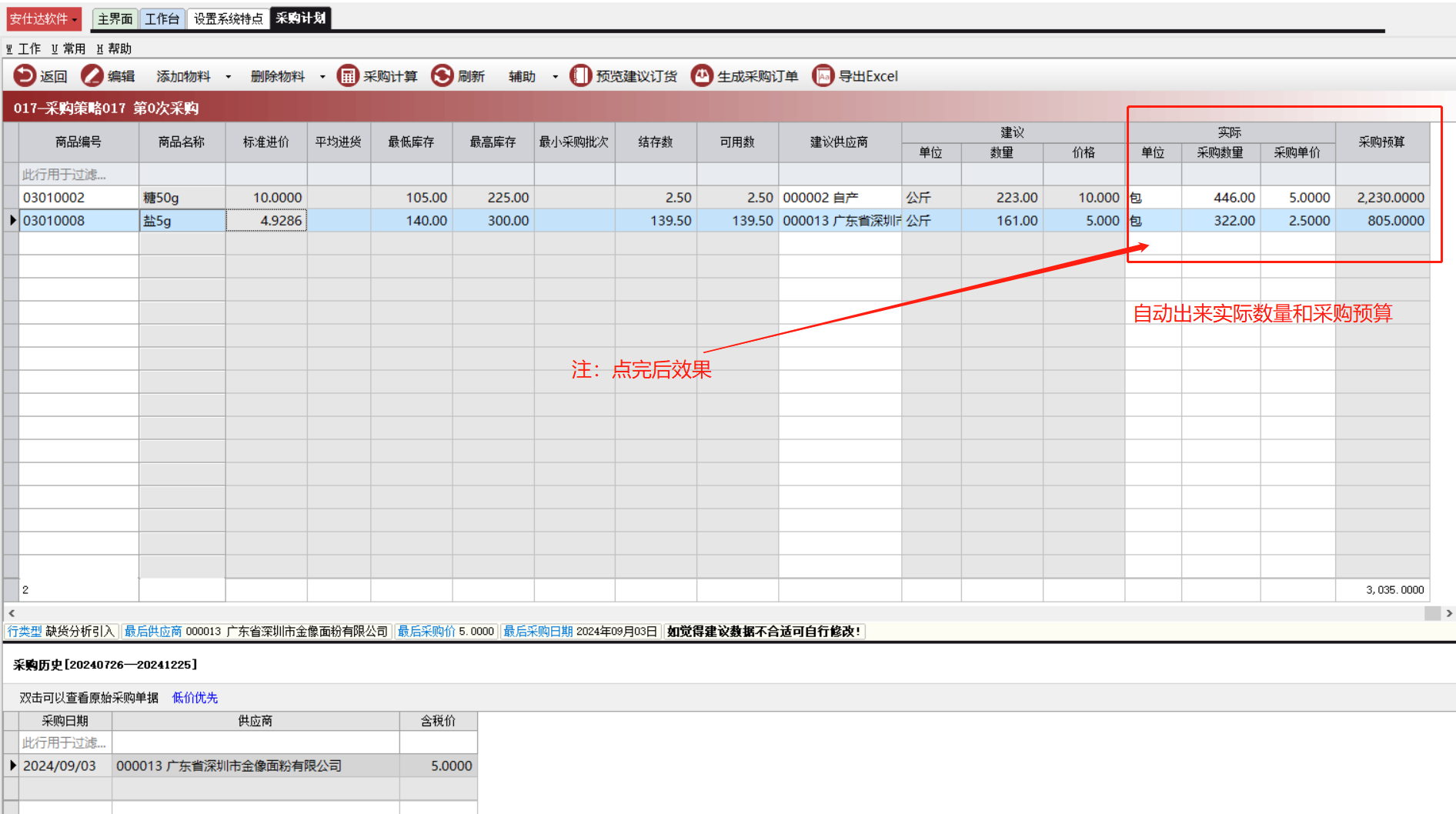Click the 采购数量 column header
This screenshot has height=814, width=1456.
coord(1221,152)
